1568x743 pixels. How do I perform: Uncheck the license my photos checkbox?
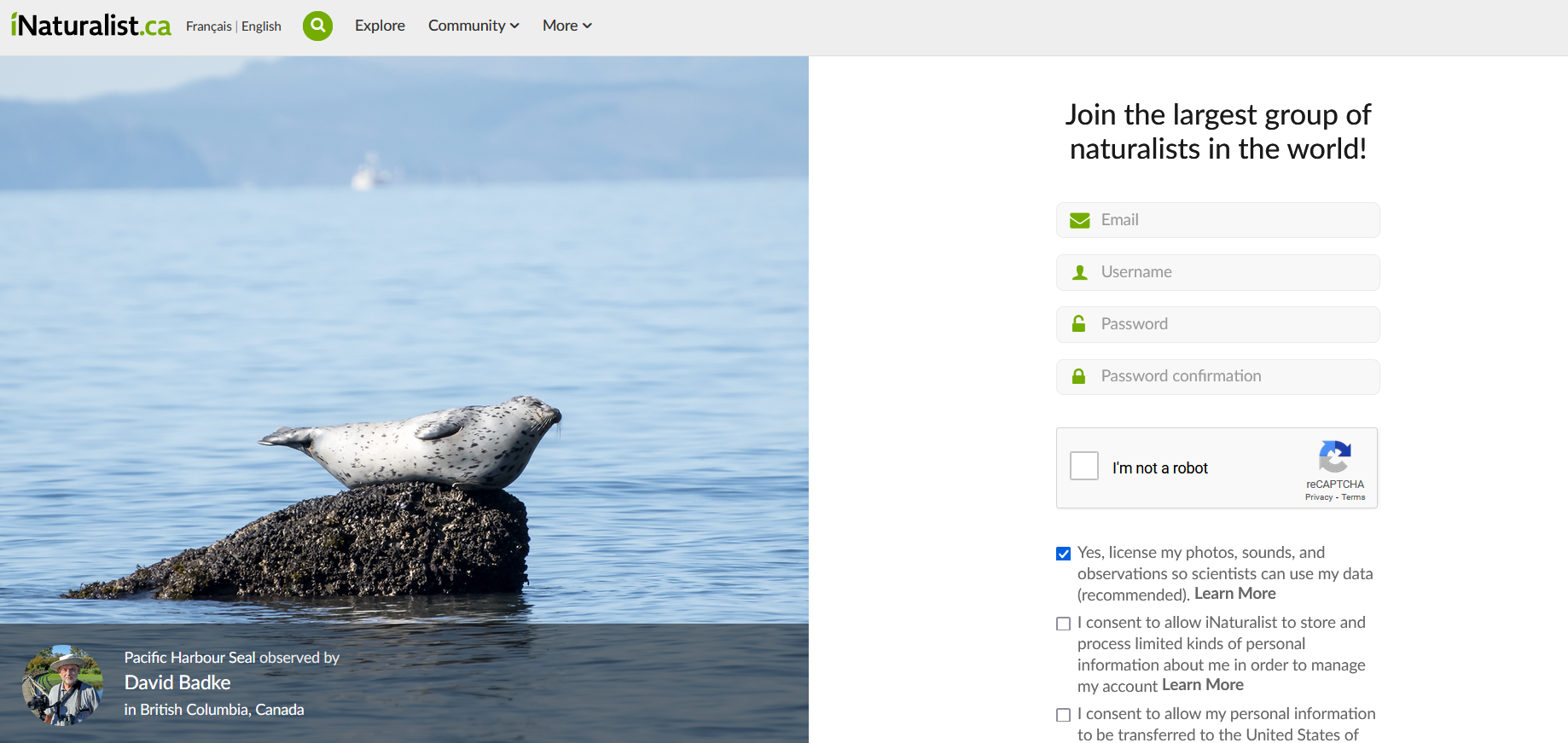[x=1063, y=554]
